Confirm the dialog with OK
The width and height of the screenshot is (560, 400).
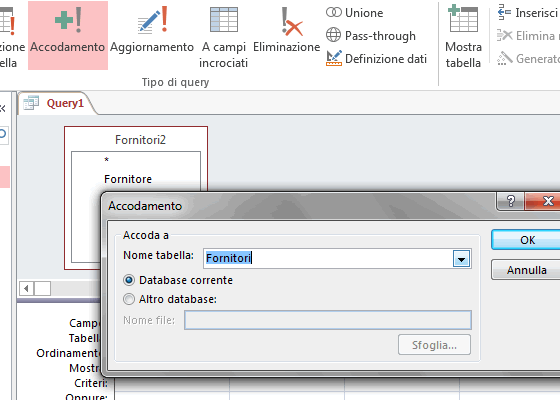526,240
